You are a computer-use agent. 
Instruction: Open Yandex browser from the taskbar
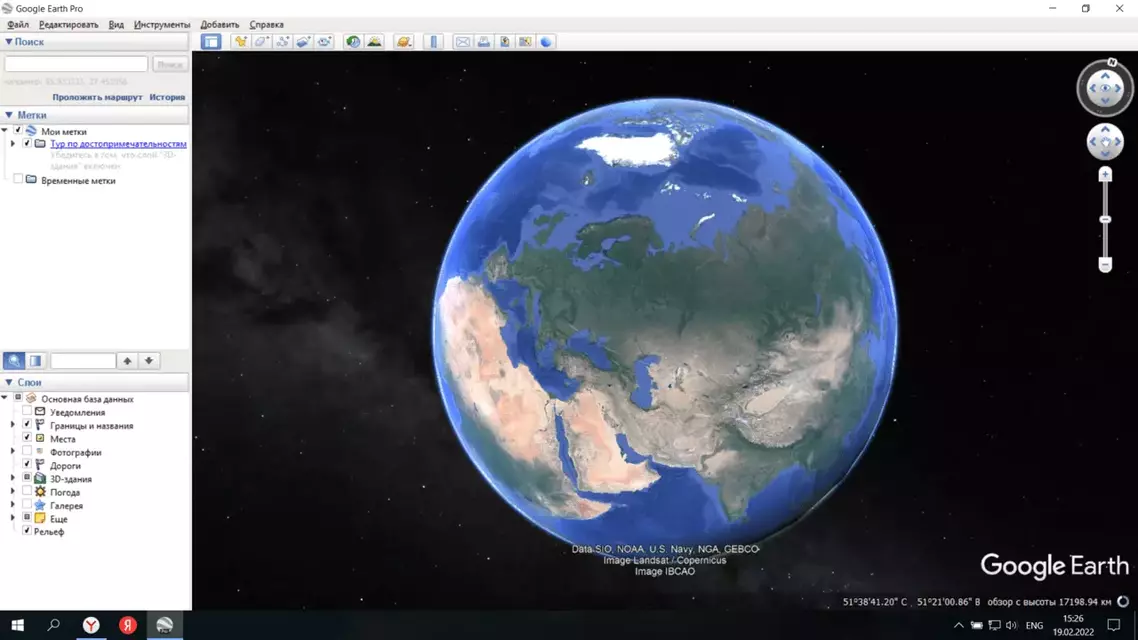(x=91, y=625)
